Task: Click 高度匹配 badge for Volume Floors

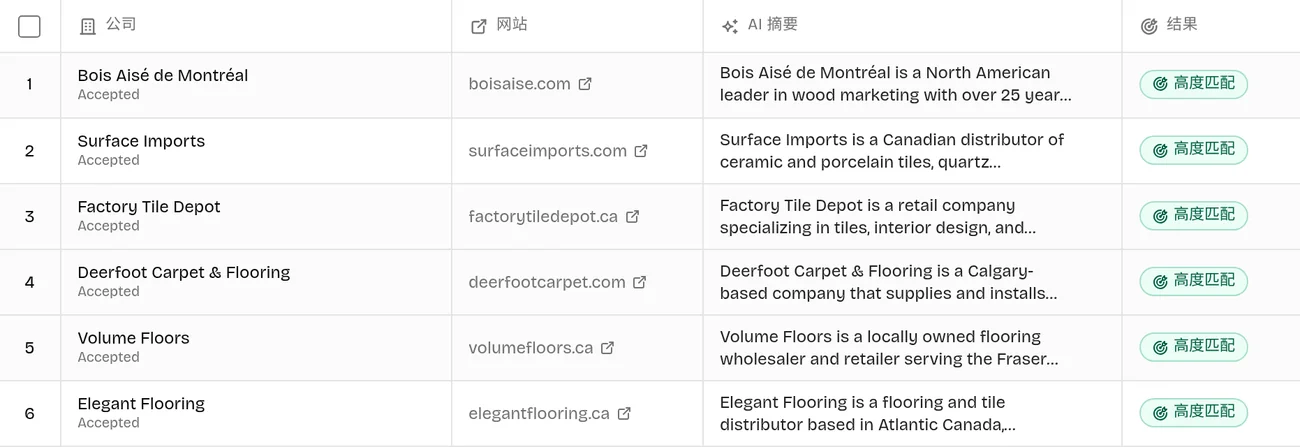Action: [x=1194, y=347]
